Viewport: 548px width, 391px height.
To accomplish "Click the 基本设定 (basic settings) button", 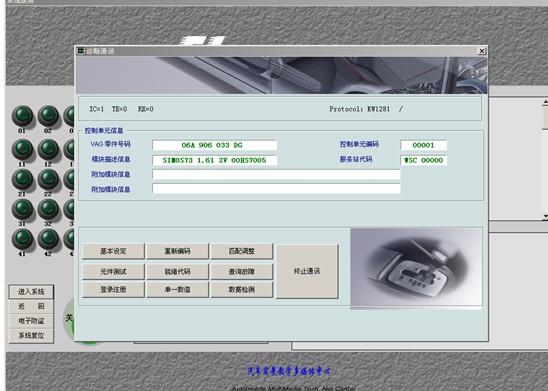I will click(x=113, y=251).
